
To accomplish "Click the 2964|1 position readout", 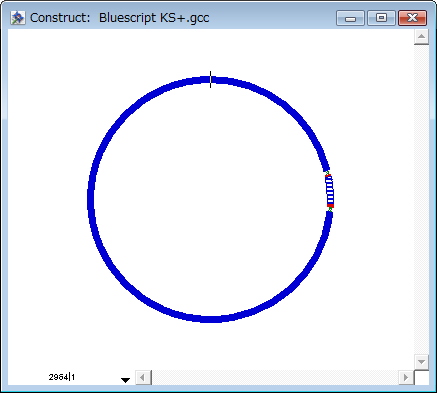I will pos(62,377).
